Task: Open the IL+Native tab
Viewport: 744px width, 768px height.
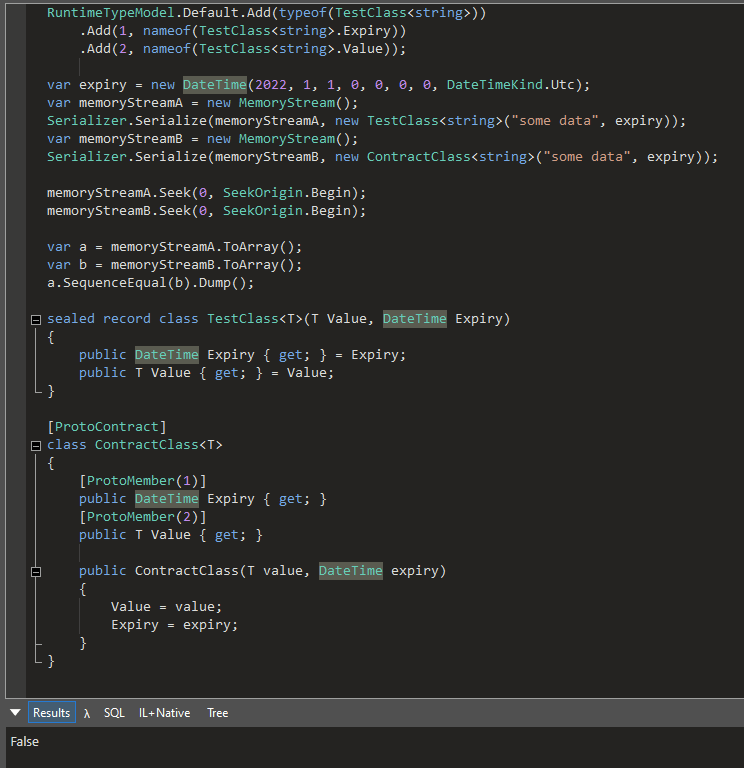Action: click(165, 713)
